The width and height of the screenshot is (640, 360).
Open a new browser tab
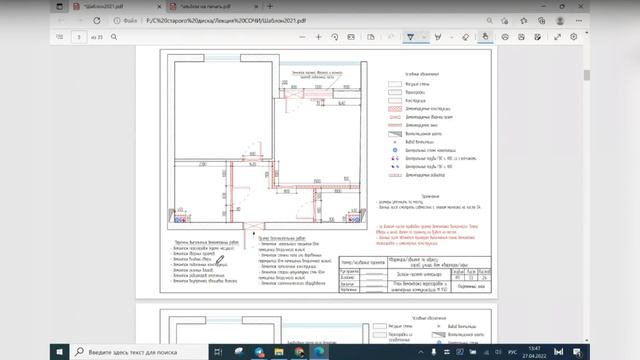[270, 6]
